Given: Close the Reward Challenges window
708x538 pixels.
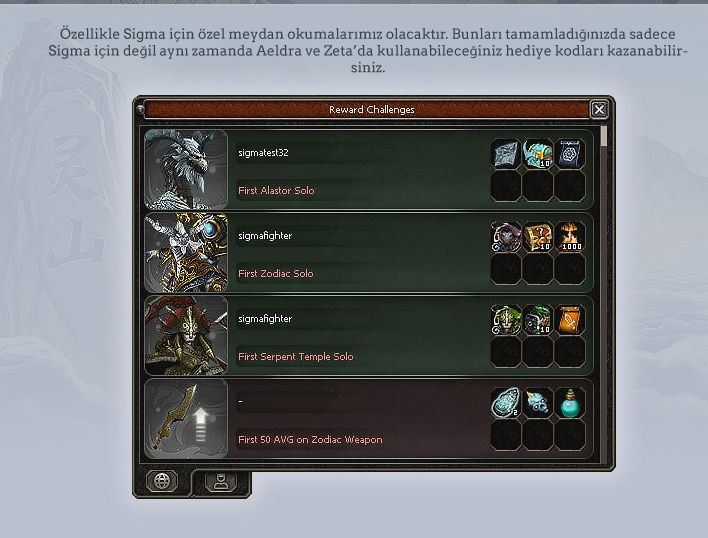Looking at the screenshot, I should tap(599, 110).
